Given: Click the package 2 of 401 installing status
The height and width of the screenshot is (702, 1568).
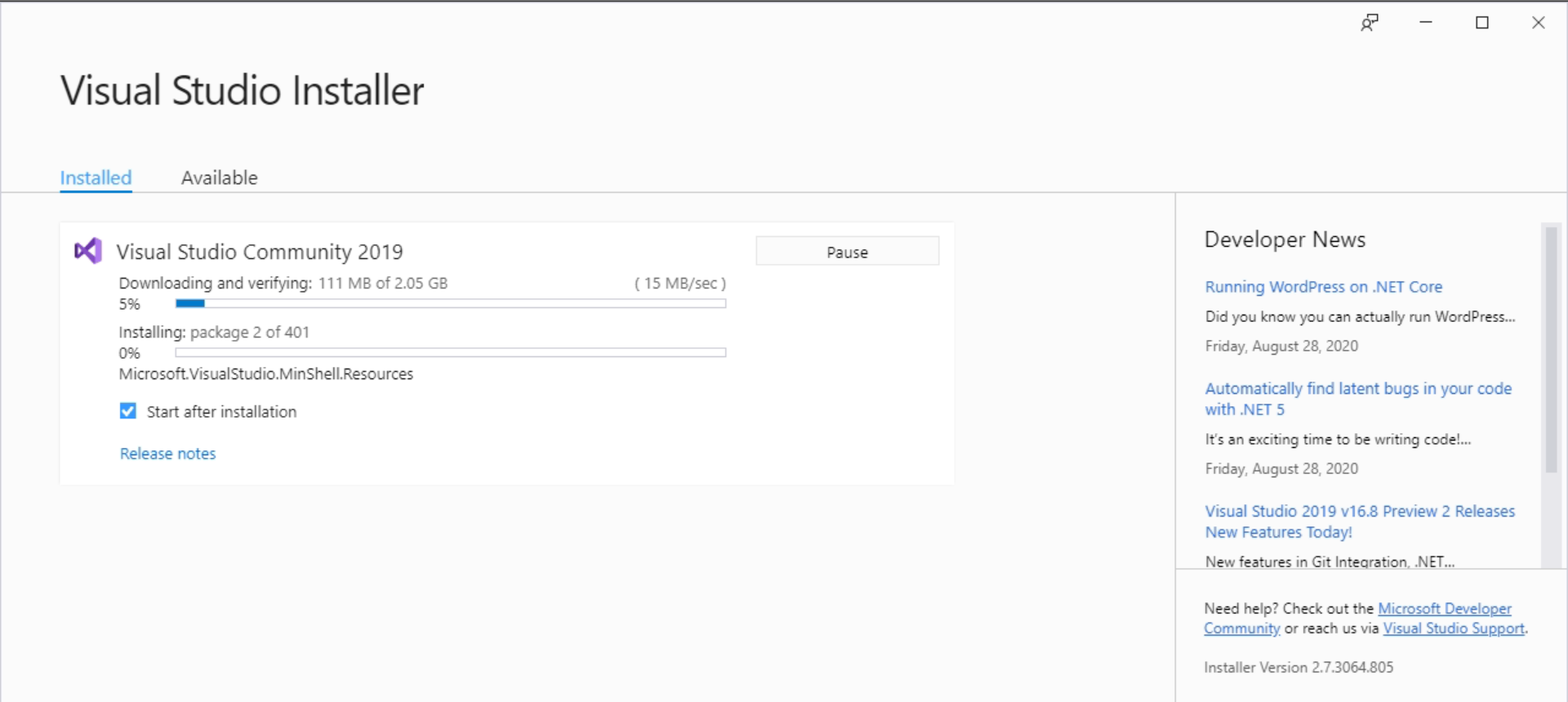Looking at the screenshot, I should 250,333.
